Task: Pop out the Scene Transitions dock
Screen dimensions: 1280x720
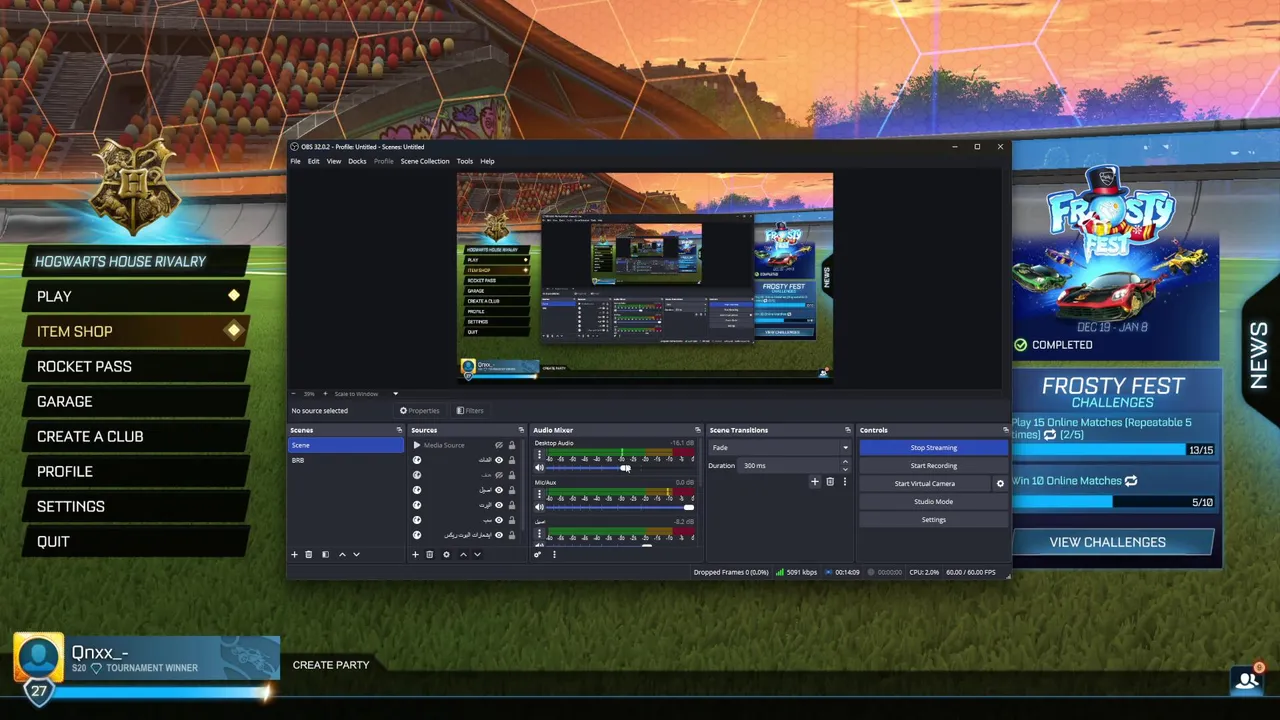Action: [847, 430]
